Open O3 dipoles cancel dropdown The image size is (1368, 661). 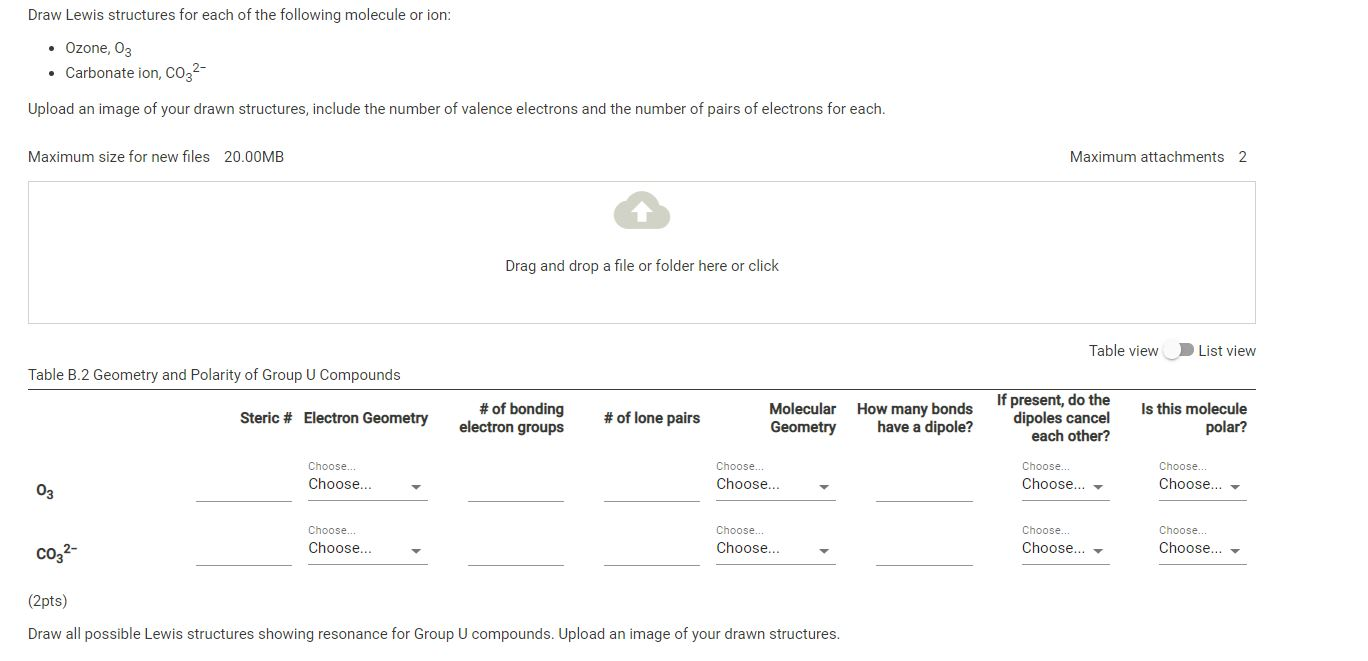pos(1065,484)
